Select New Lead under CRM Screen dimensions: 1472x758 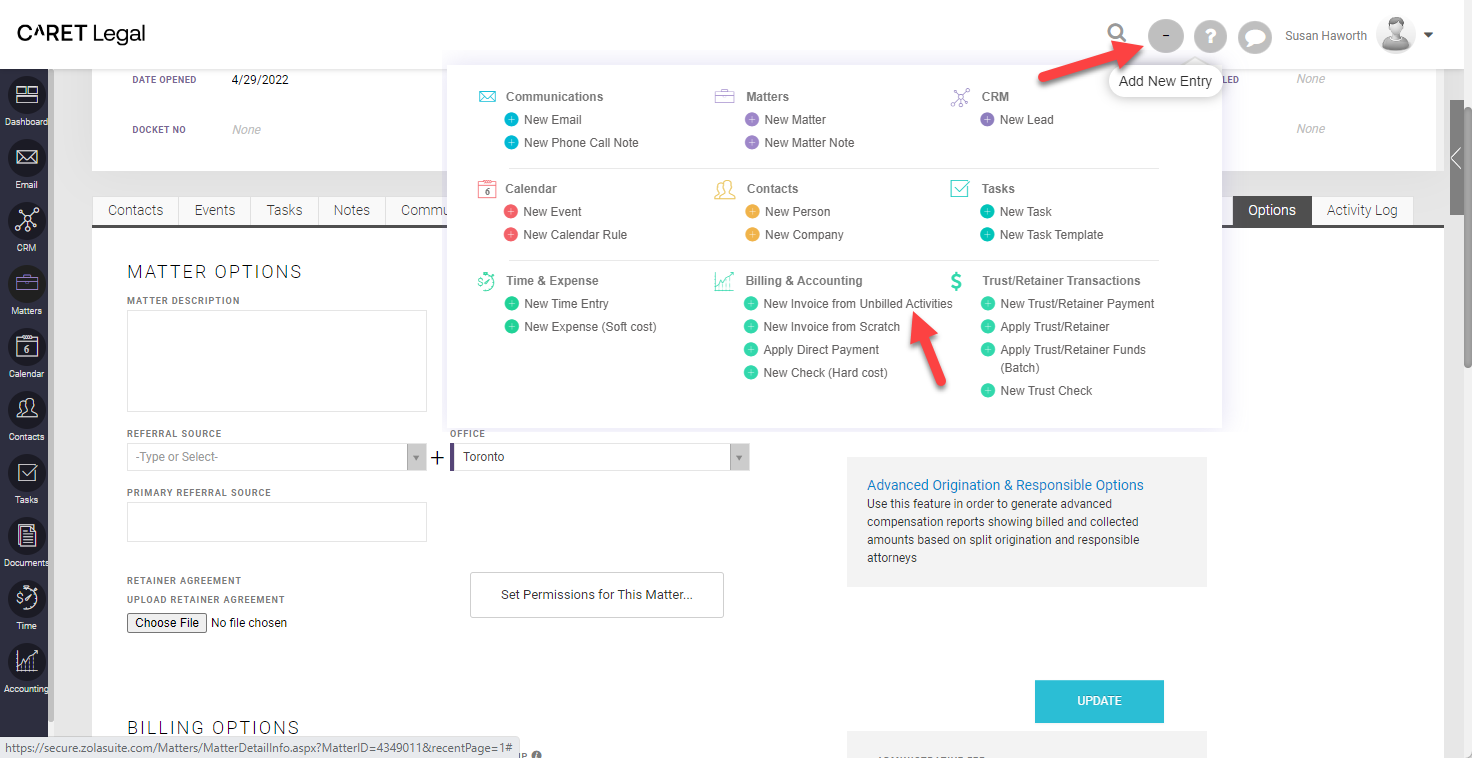1026,120
